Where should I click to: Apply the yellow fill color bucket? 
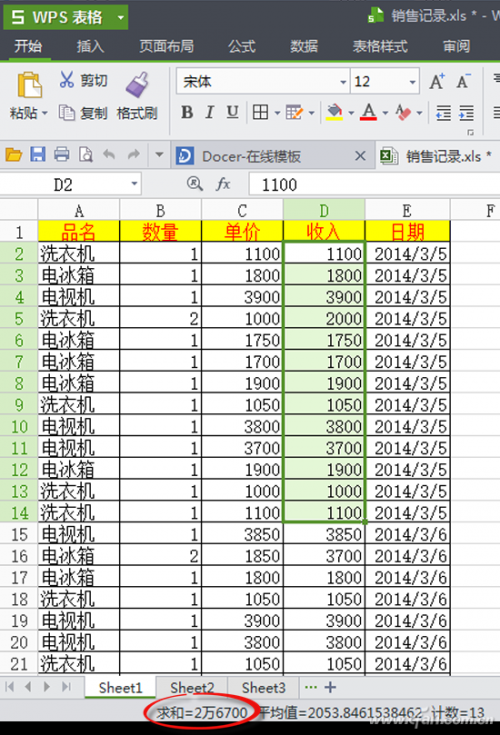(x=334, y=112)
